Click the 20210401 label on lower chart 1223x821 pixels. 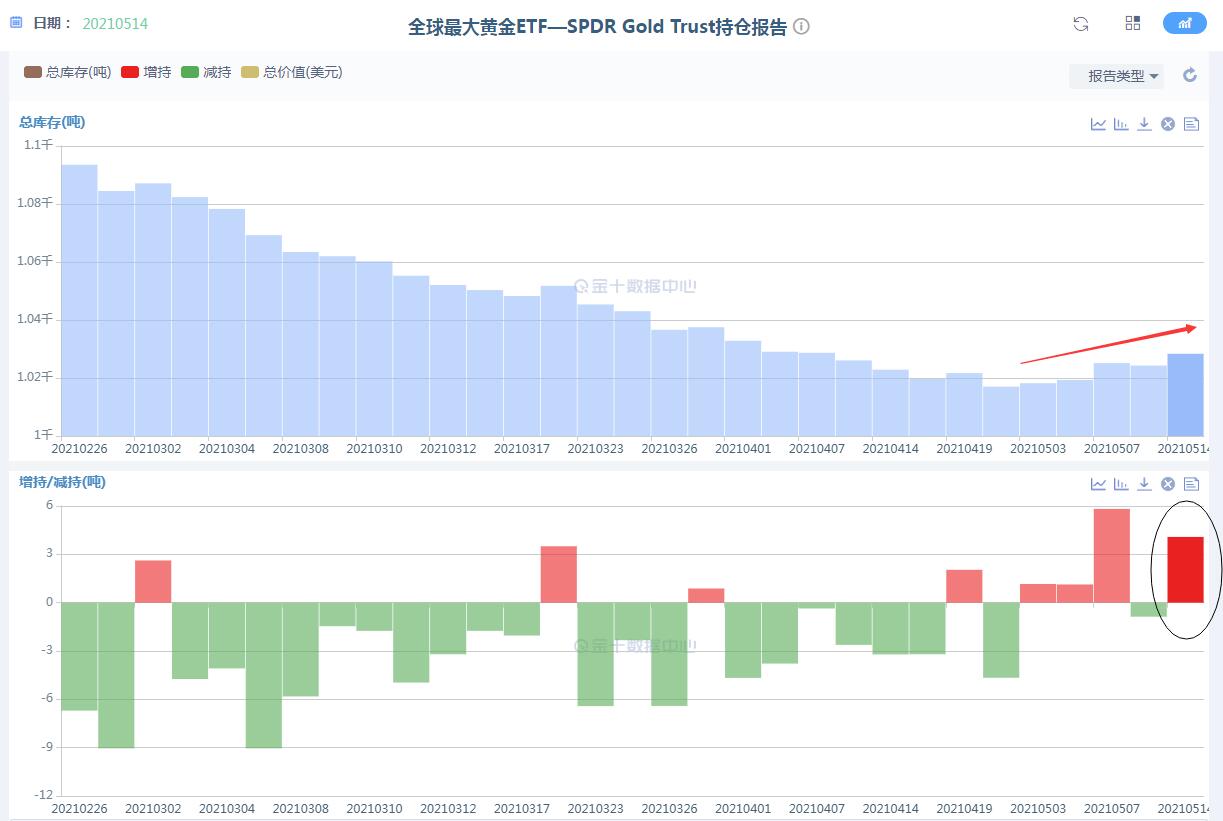(x=743, y=808)
